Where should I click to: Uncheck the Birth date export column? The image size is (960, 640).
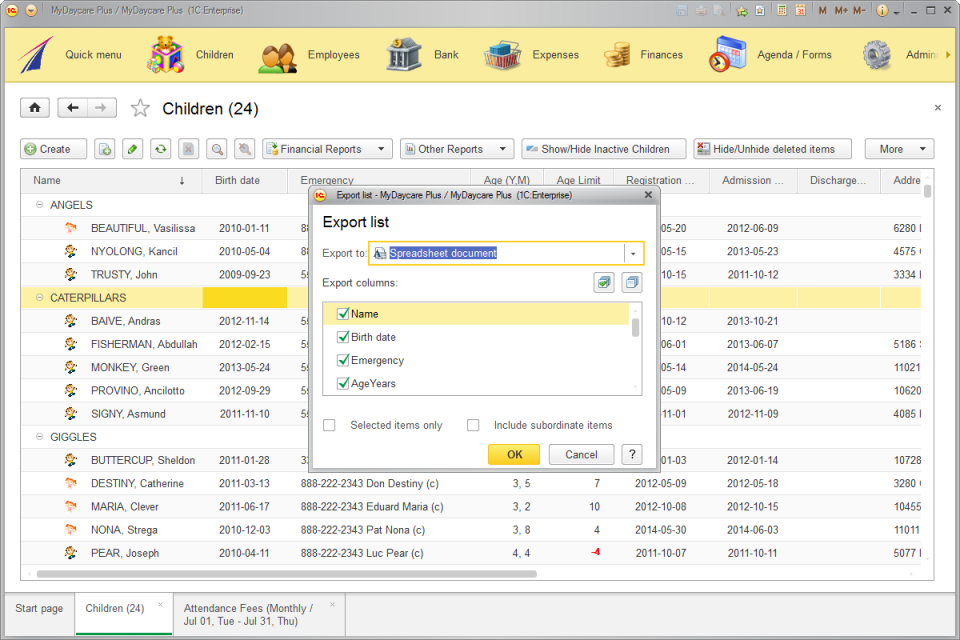(343, 337)
